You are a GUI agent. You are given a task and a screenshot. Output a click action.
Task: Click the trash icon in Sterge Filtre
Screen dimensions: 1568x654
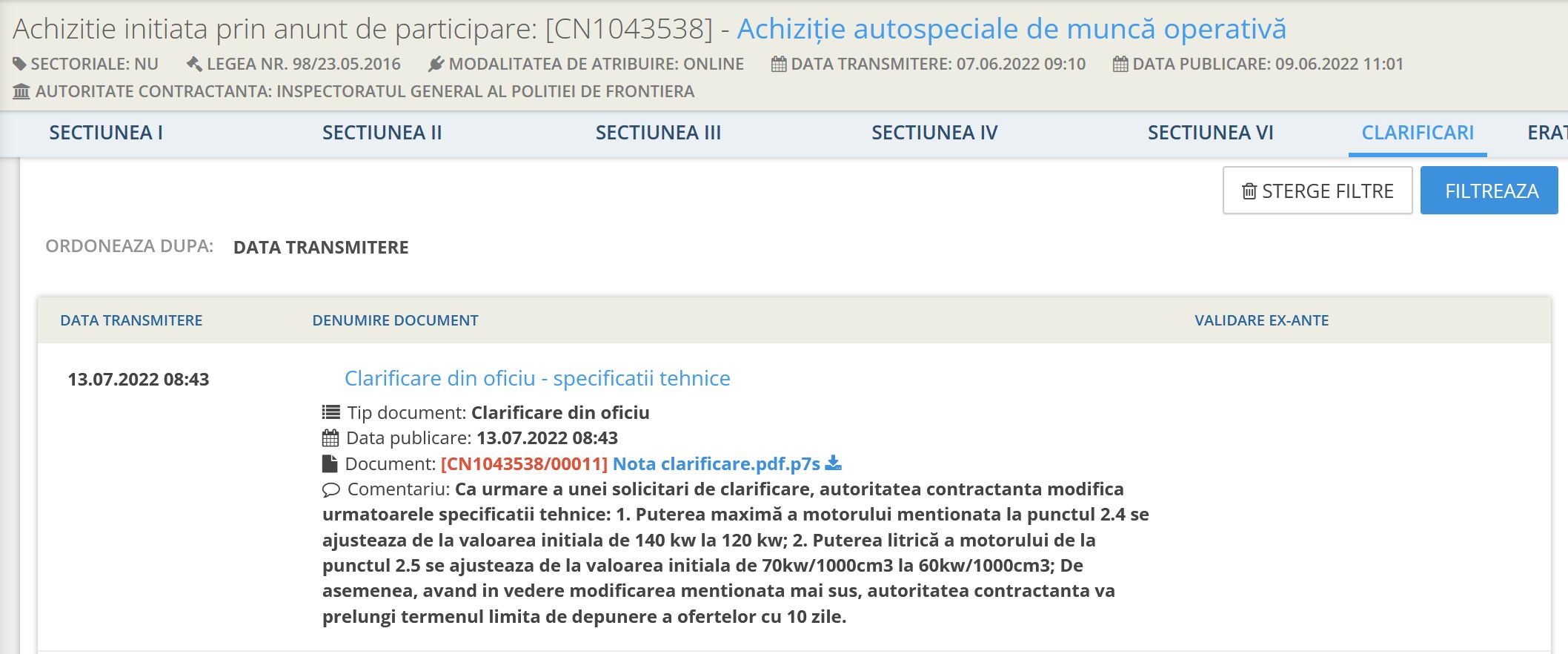(x=1249, y=191)
